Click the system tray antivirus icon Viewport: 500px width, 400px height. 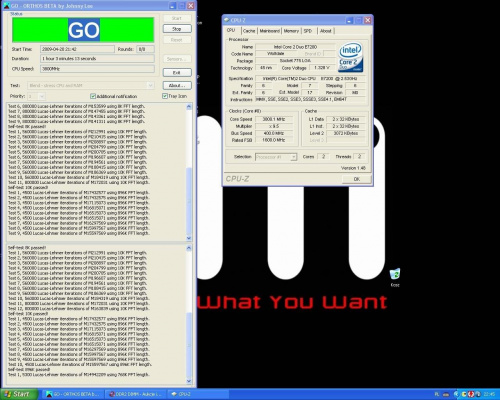click(x=471, y=394)
